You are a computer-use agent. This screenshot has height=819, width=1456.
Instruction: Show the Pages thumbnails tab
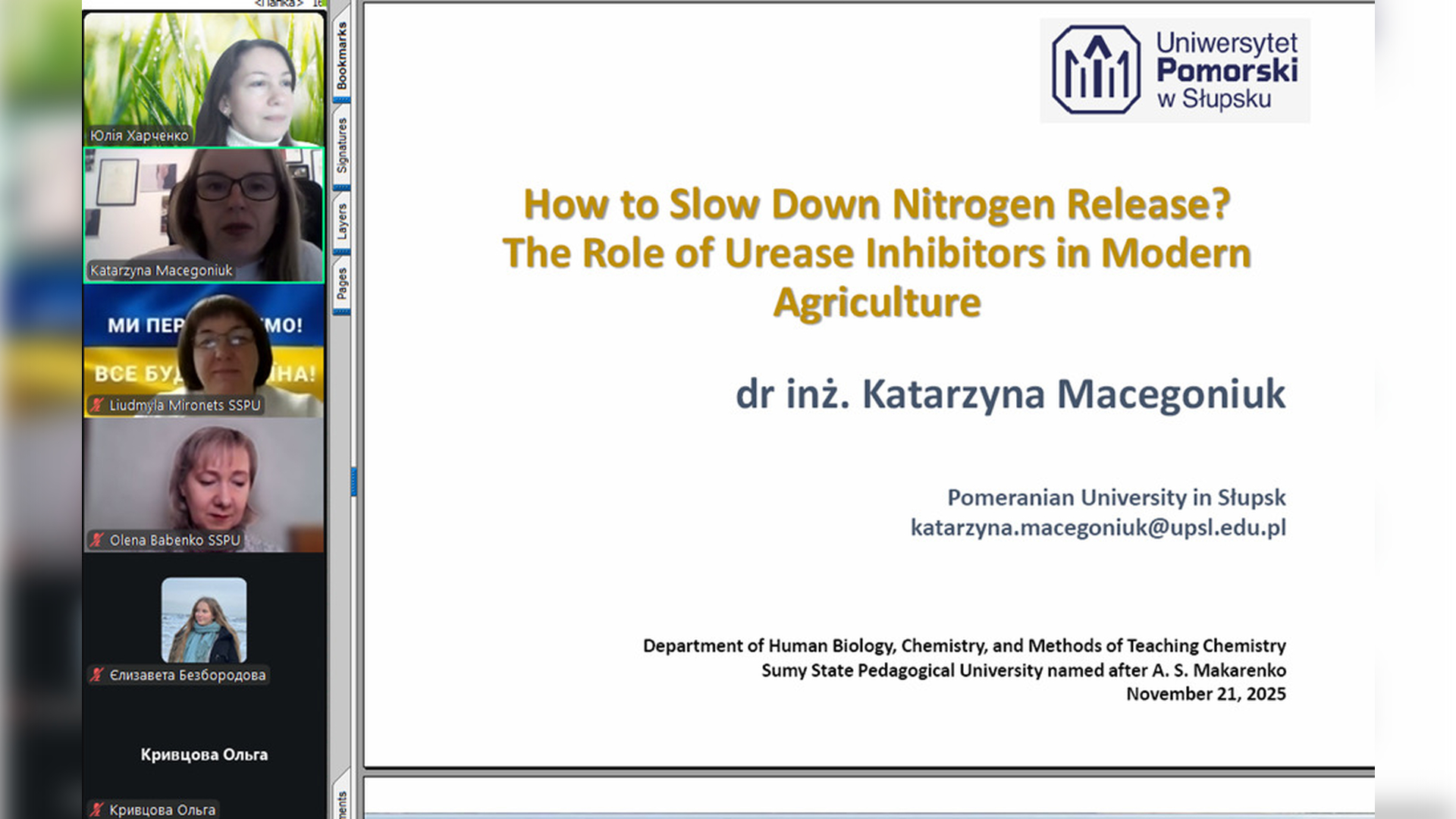click(342, 284)
